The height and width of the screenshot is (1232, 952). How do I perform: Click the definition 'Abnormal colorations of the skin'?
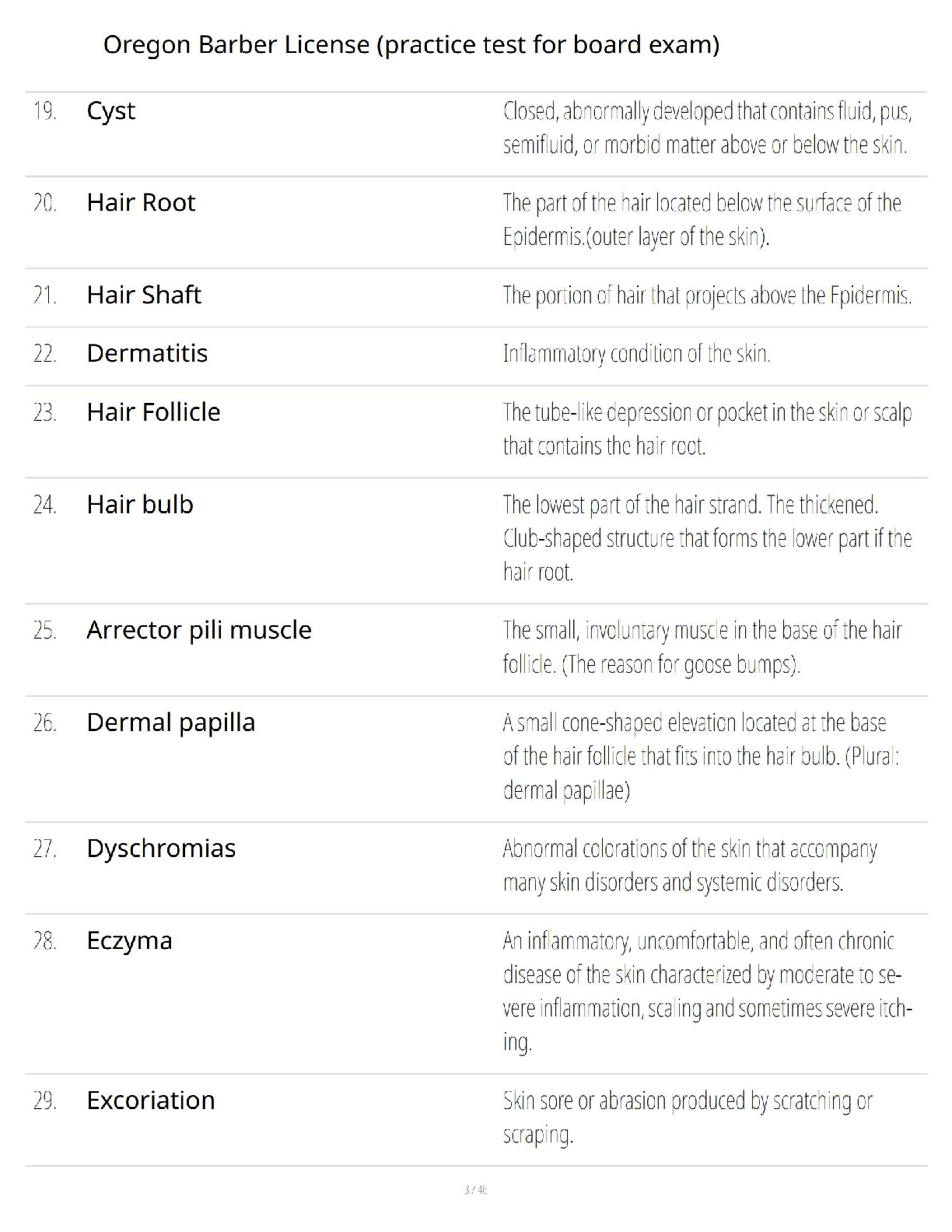click(x=689, y=865)
